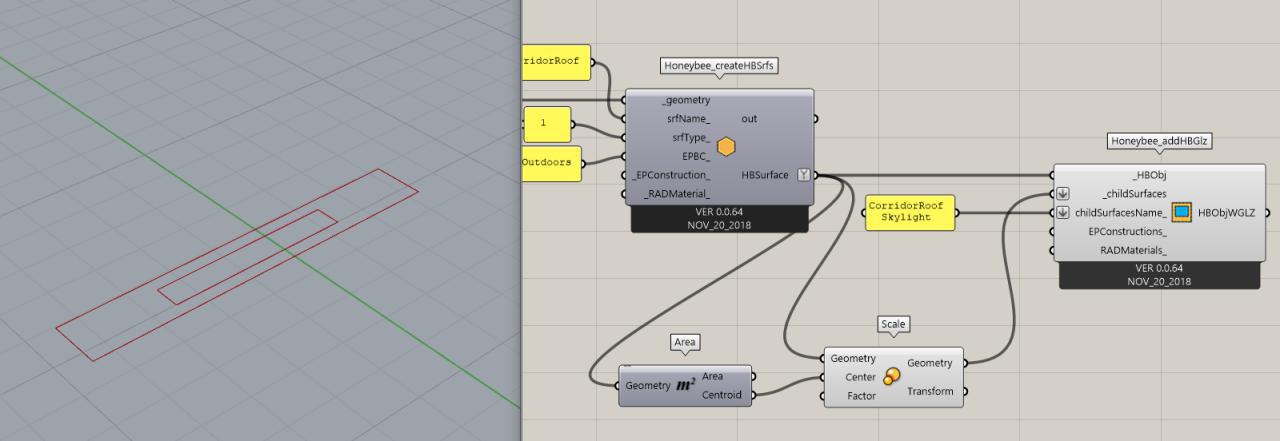
Task: Click the Honeybee_createHBSrfs name tag
Action: pos(720,65)
